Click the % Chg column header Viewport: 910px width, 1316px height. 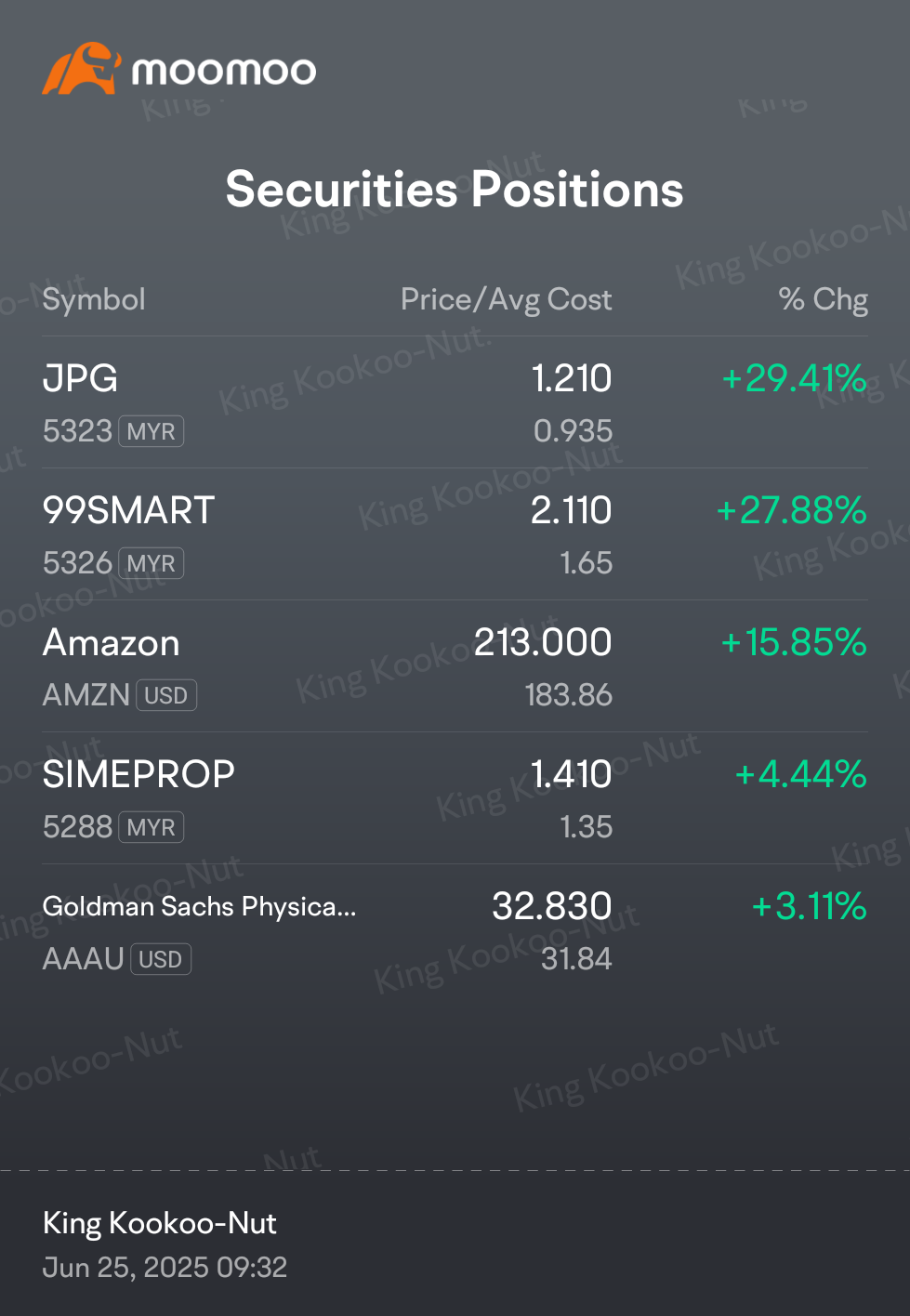coord(824,299)
